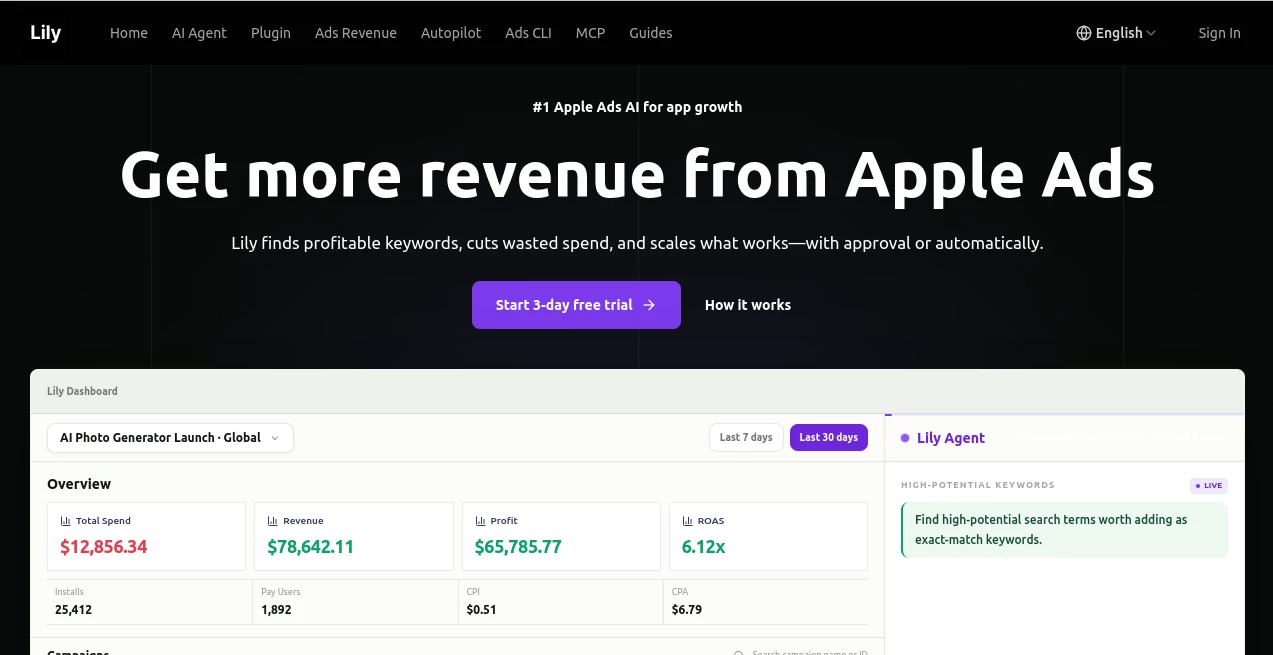Click the CPA value $6.79
Viewport: 1273px width, 655px height.
[687, 610]
